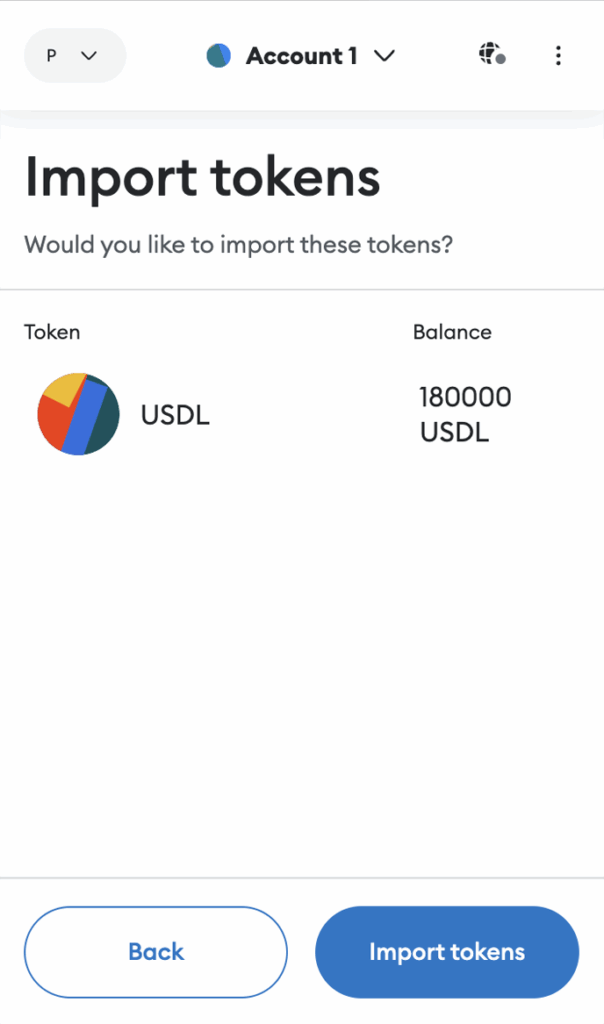Go back using the Back button
Viewport: 604px width, 1024px height.
coord(156,952)
